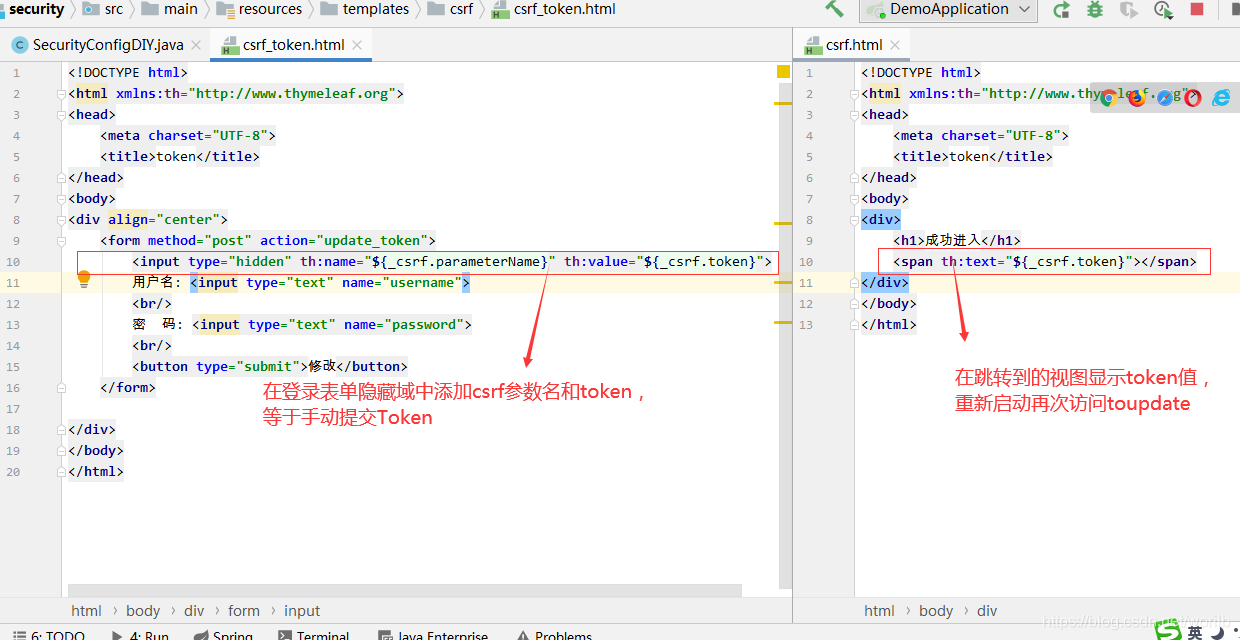The height and width of the screenshot is (640, 1240).
Task: Open the Java Enterprise tool window
Action: pyautogui.click(x=432, y=634)
